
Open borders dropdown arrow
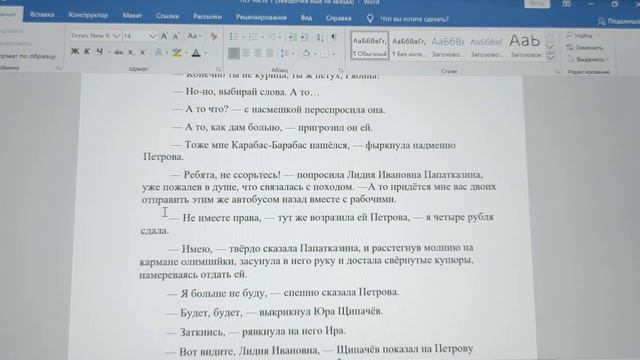334,54
